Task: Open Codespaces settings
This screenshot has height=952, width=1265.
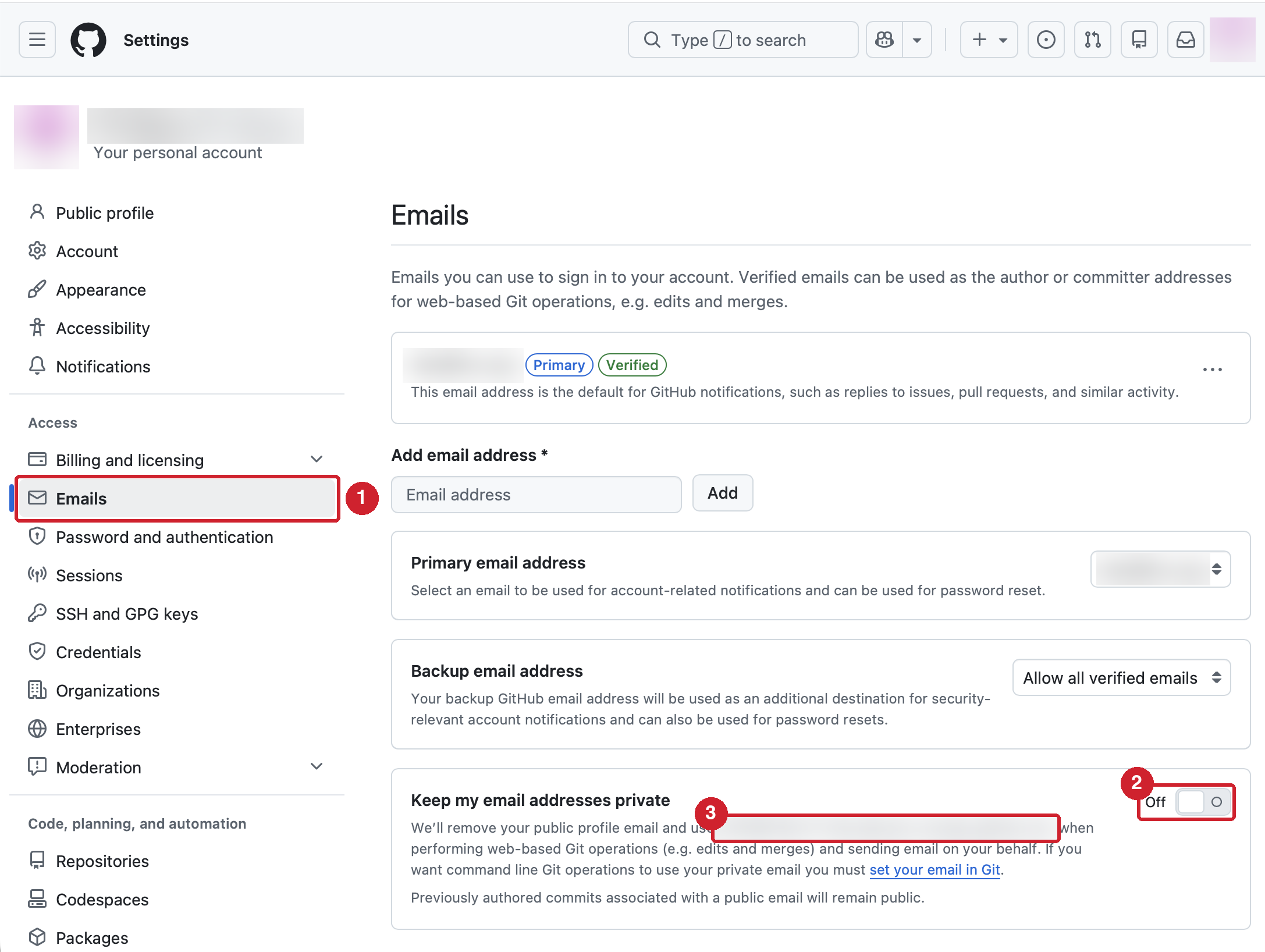Action: (x=102, y=900)
